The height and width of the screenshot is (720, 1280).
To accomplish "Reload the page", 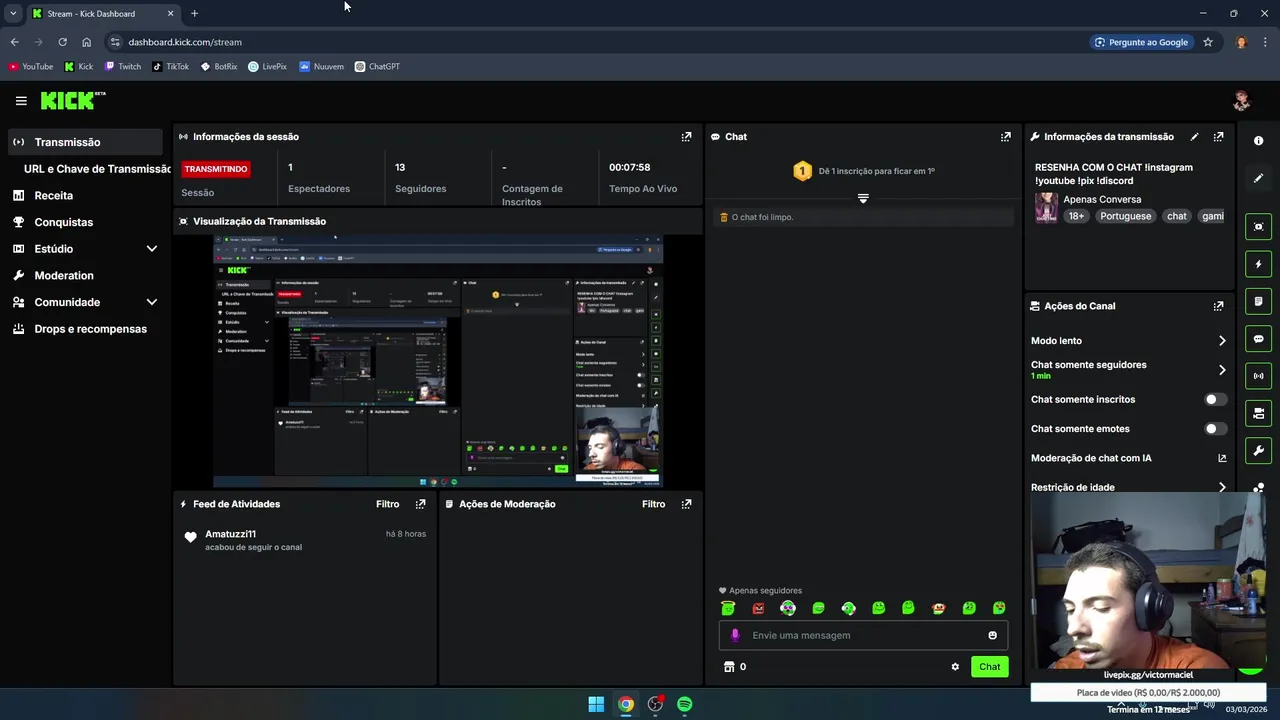I will (x=62, y=42).
